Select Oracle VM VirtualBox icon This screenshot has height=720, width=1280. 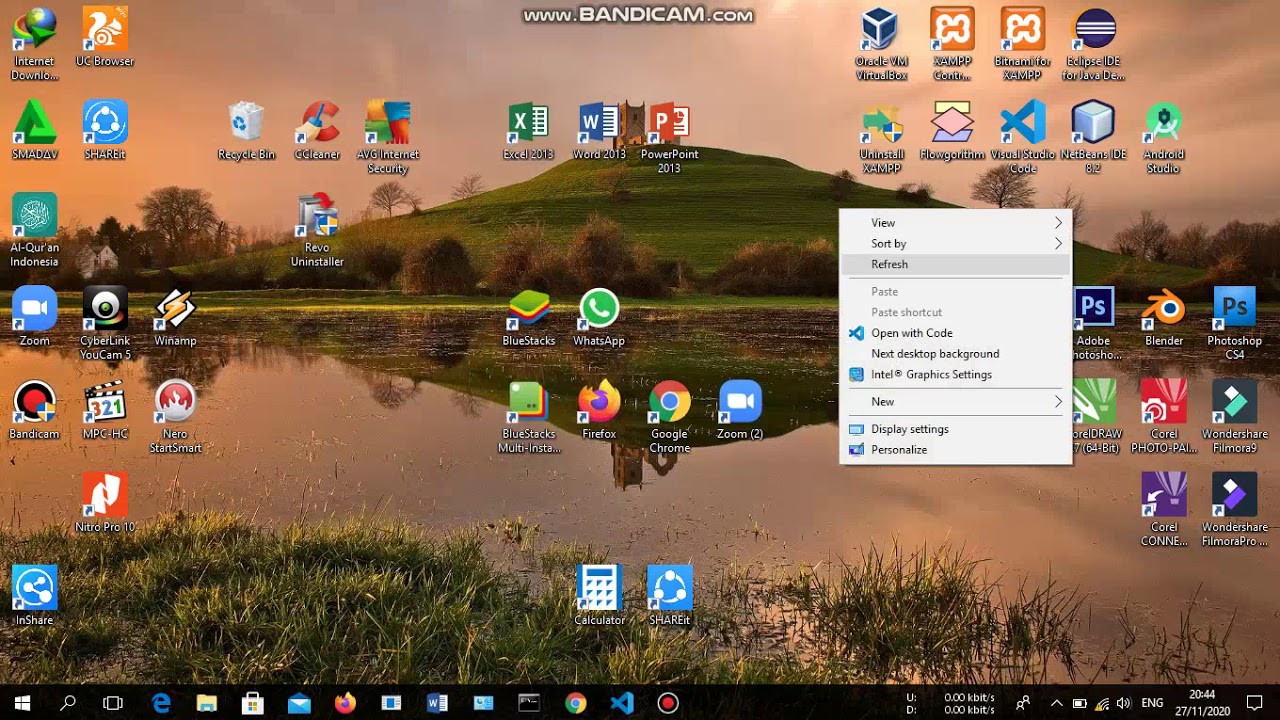point(881,43)
